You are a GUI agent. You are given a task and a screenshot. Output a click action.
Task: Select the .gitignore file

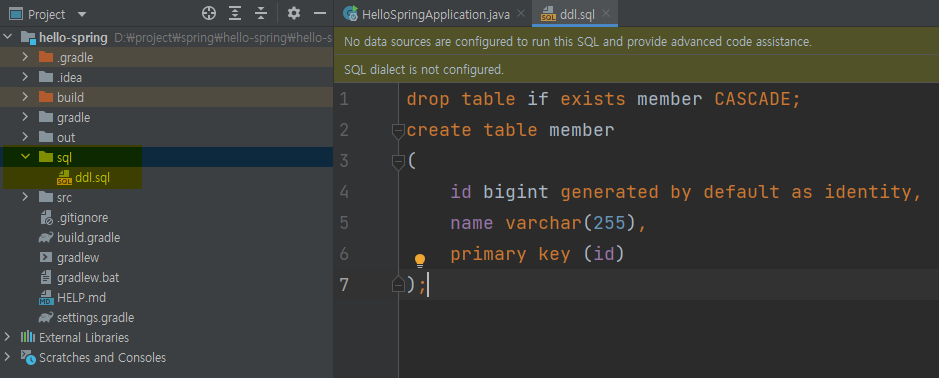click(83, 217)
